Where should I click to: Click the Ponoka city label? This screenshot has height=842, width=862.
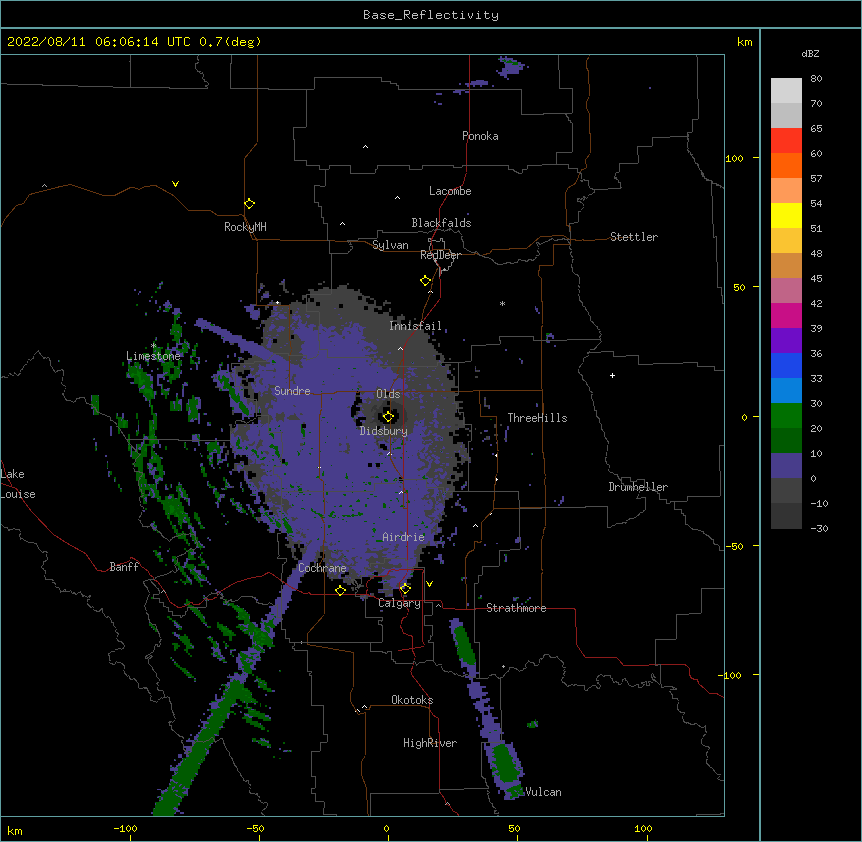click(480, 136)
